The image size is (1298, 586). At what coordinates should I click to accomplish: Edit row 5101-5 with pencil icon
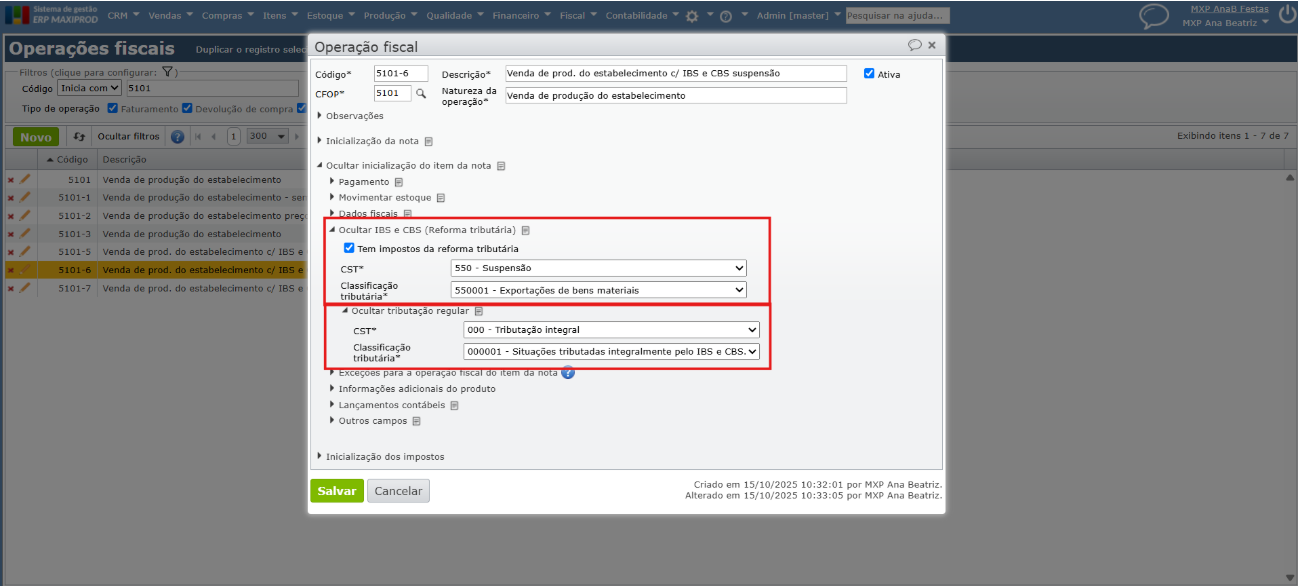tap(25, 251)
